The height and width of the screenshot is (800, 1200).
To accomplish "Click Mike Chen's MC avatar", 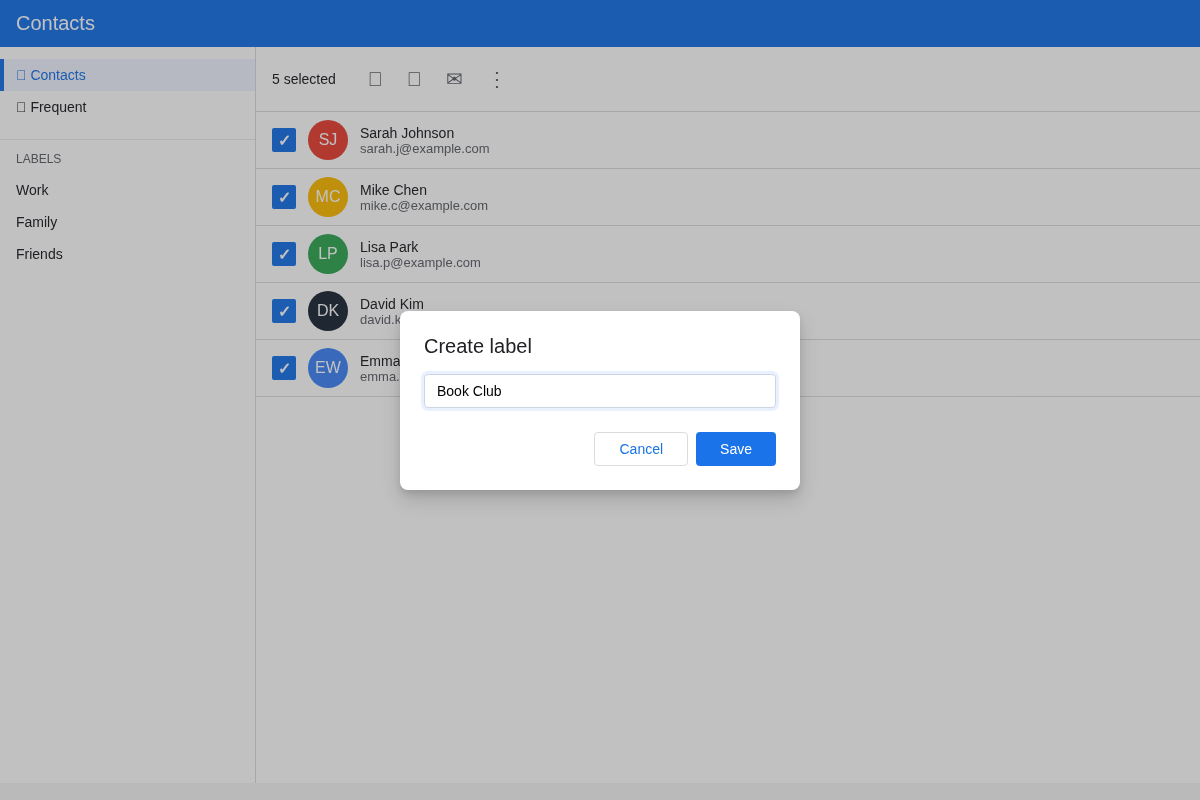I will [x=328, y=197].
